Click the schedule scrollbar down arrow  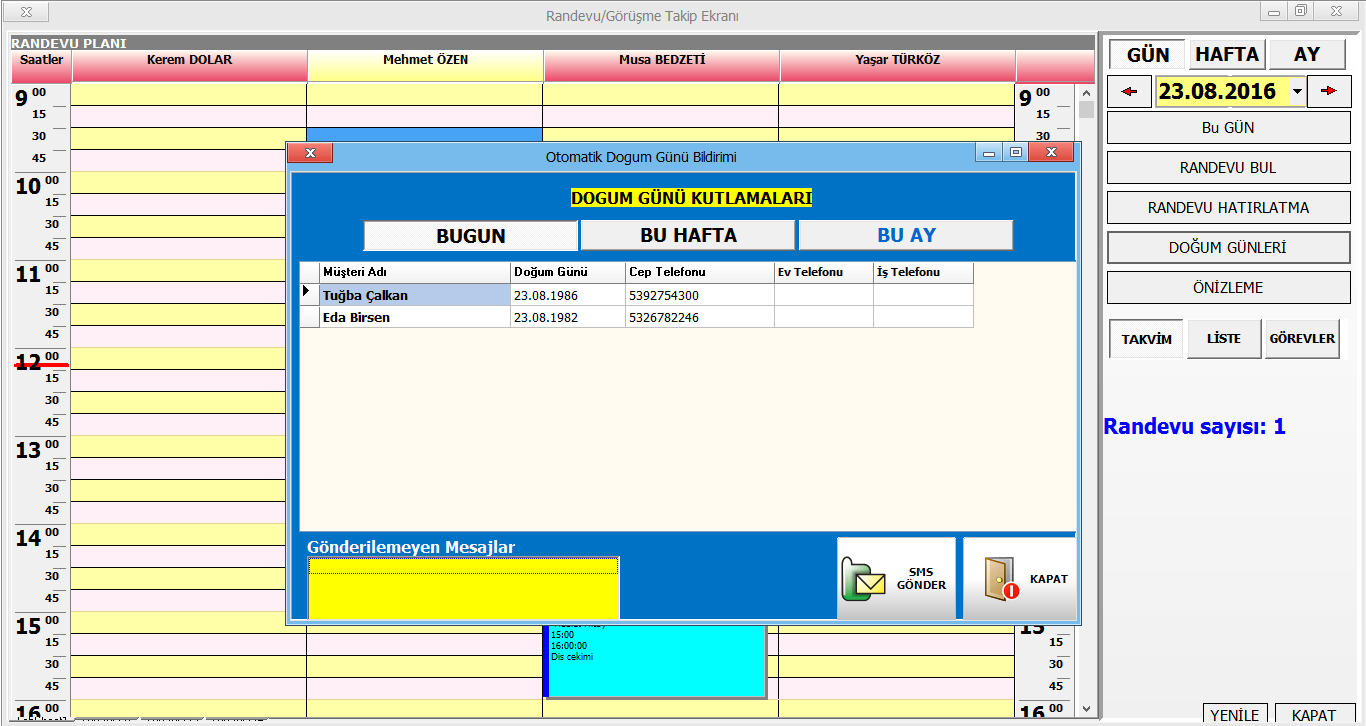click(1087, 709)
